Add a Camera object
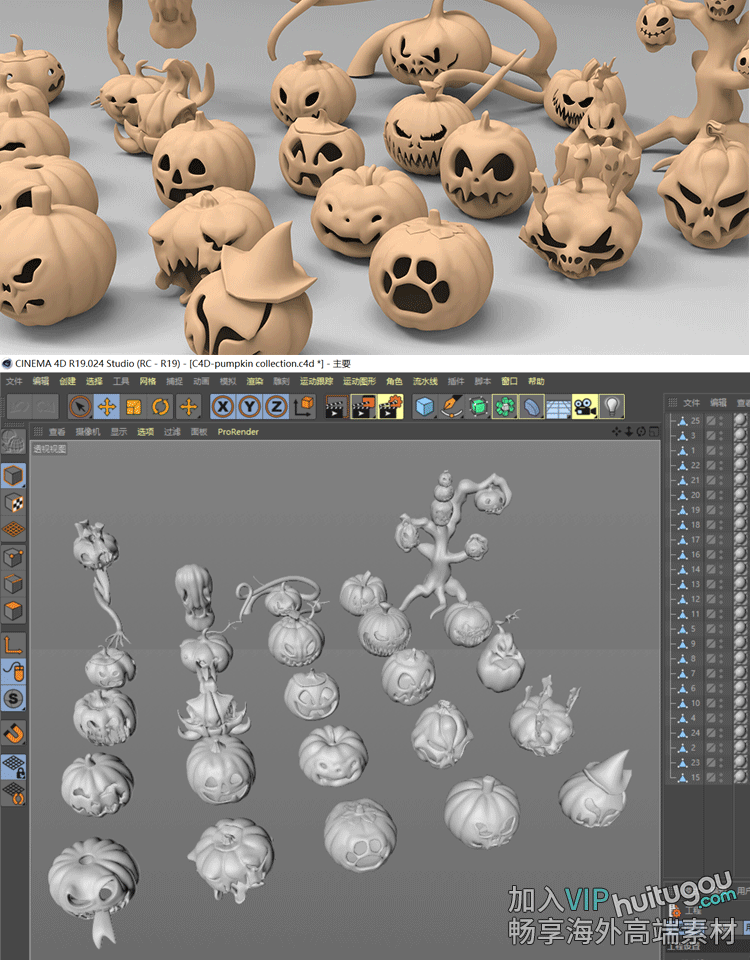Viewport: 750px width, 960px height. [x=584, y=406]
